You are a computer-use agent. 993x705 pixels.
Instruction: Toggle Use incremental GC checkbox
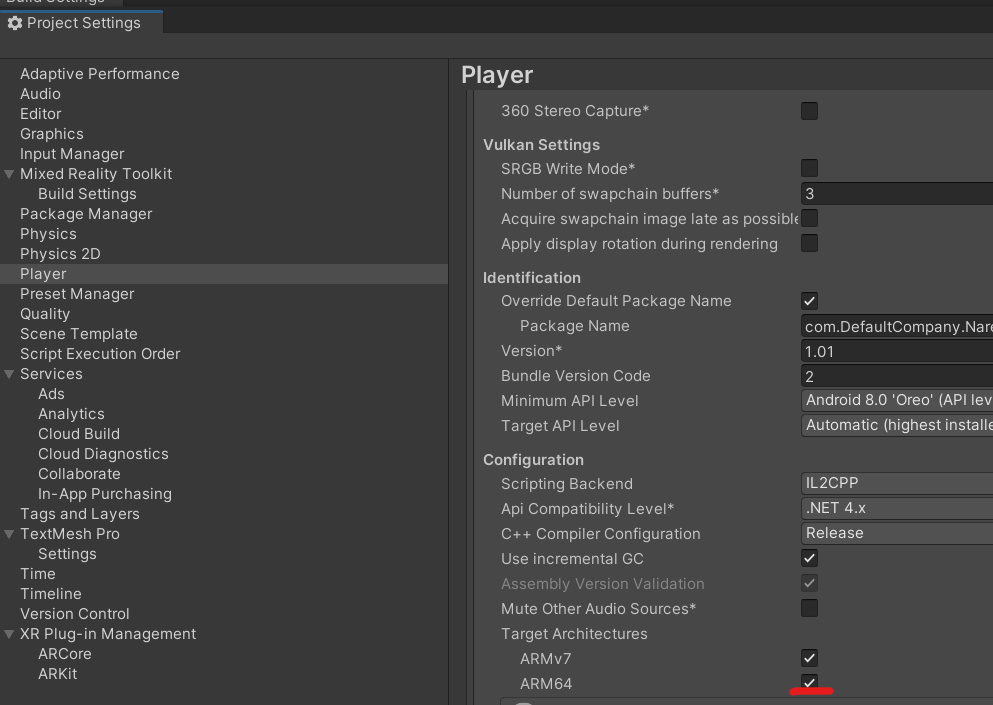point(809,559)
